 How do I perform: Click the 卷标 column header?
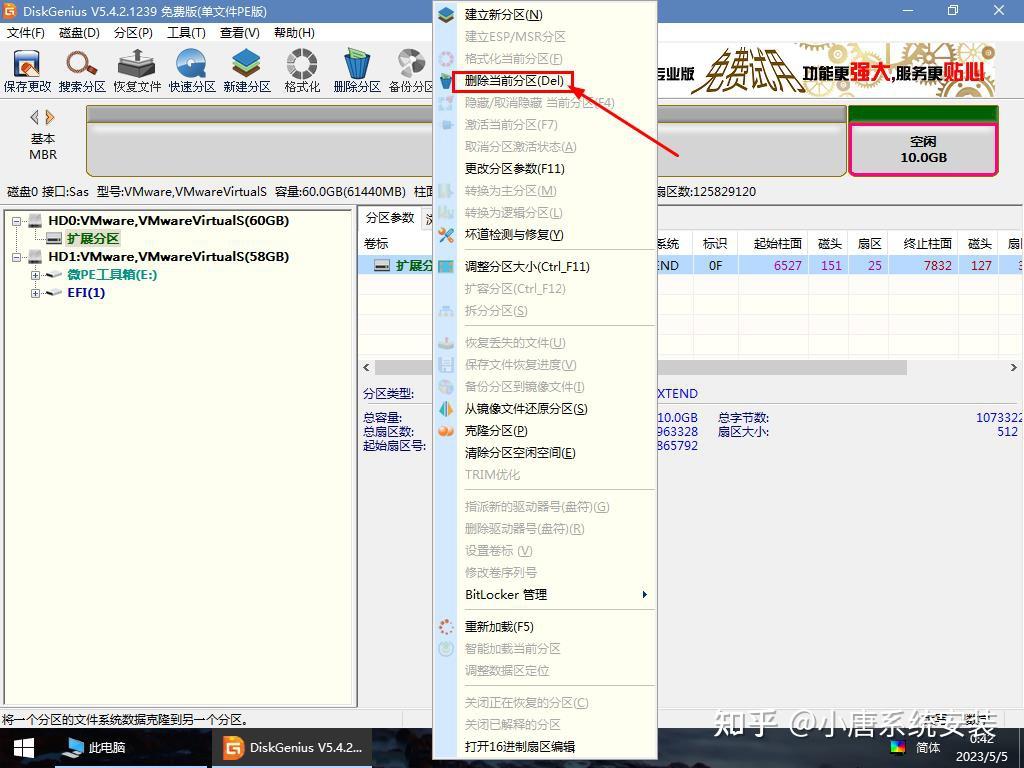(376, 244)
